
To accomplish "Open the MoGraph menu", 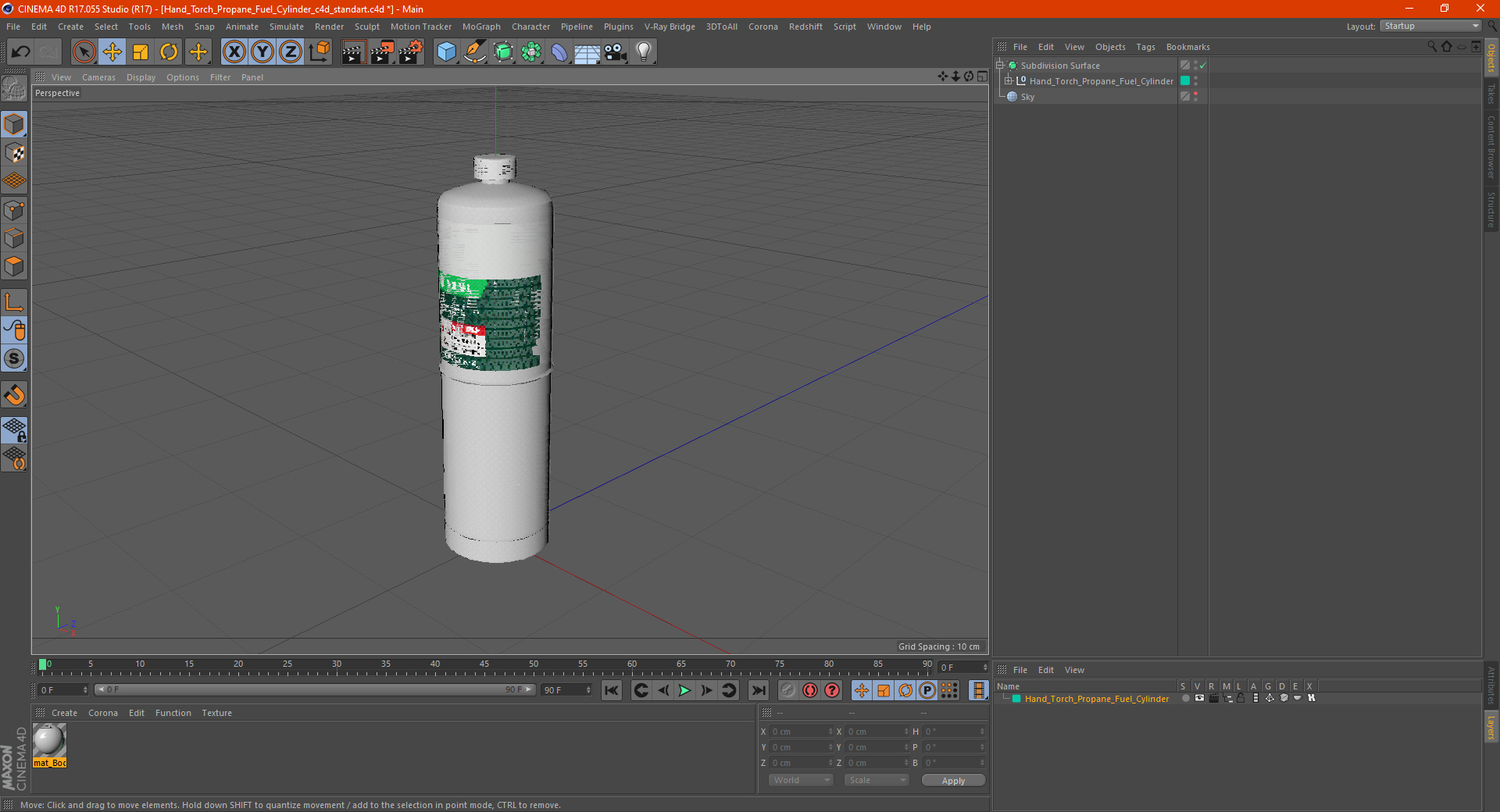I will [x=481, y=27].
